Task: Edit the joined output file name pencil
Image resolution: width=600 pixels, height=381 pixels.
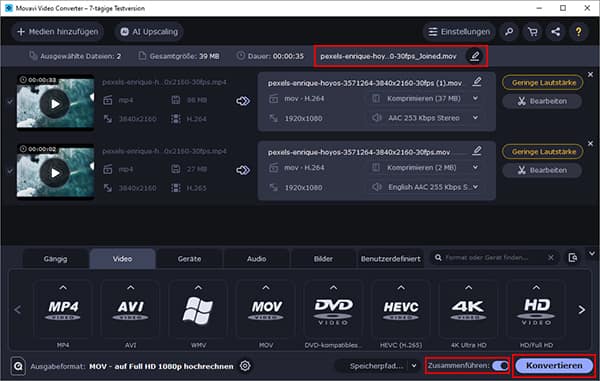Action: pyautogui.click(x=475, y=56)
